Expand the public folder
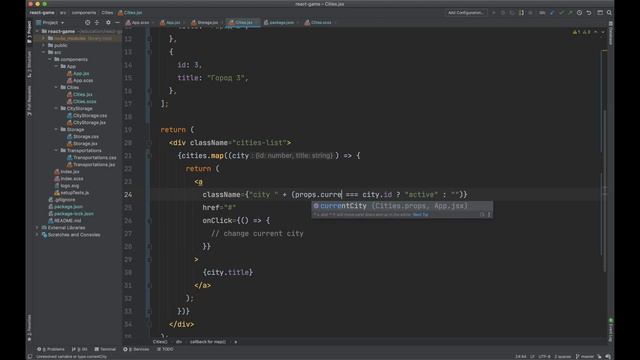Screen dimensions: 640x360 [44, 45]
